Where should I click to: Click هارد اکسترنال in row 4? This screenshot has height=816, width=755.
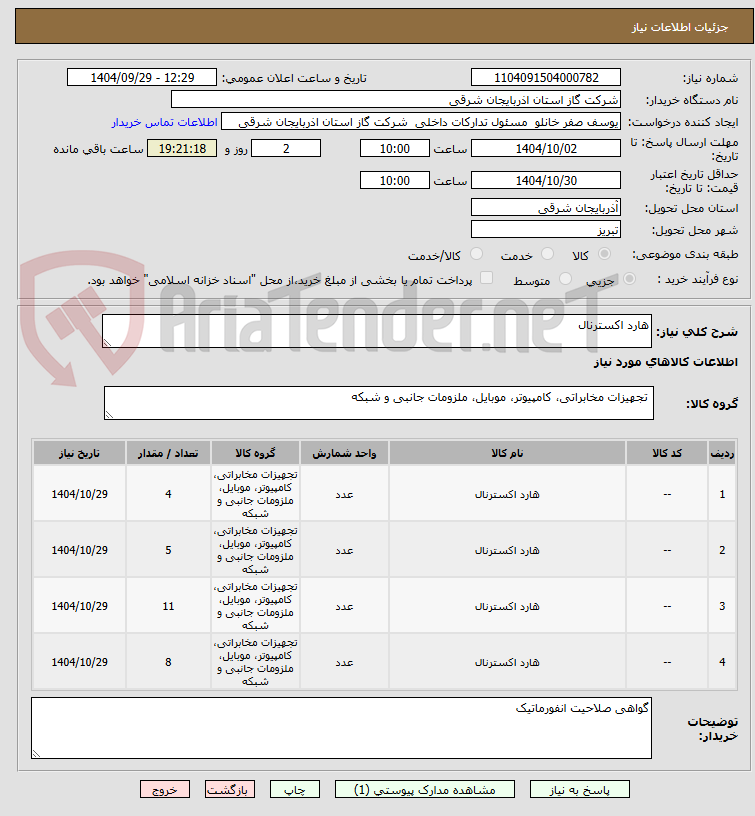(x=507, y=662)
